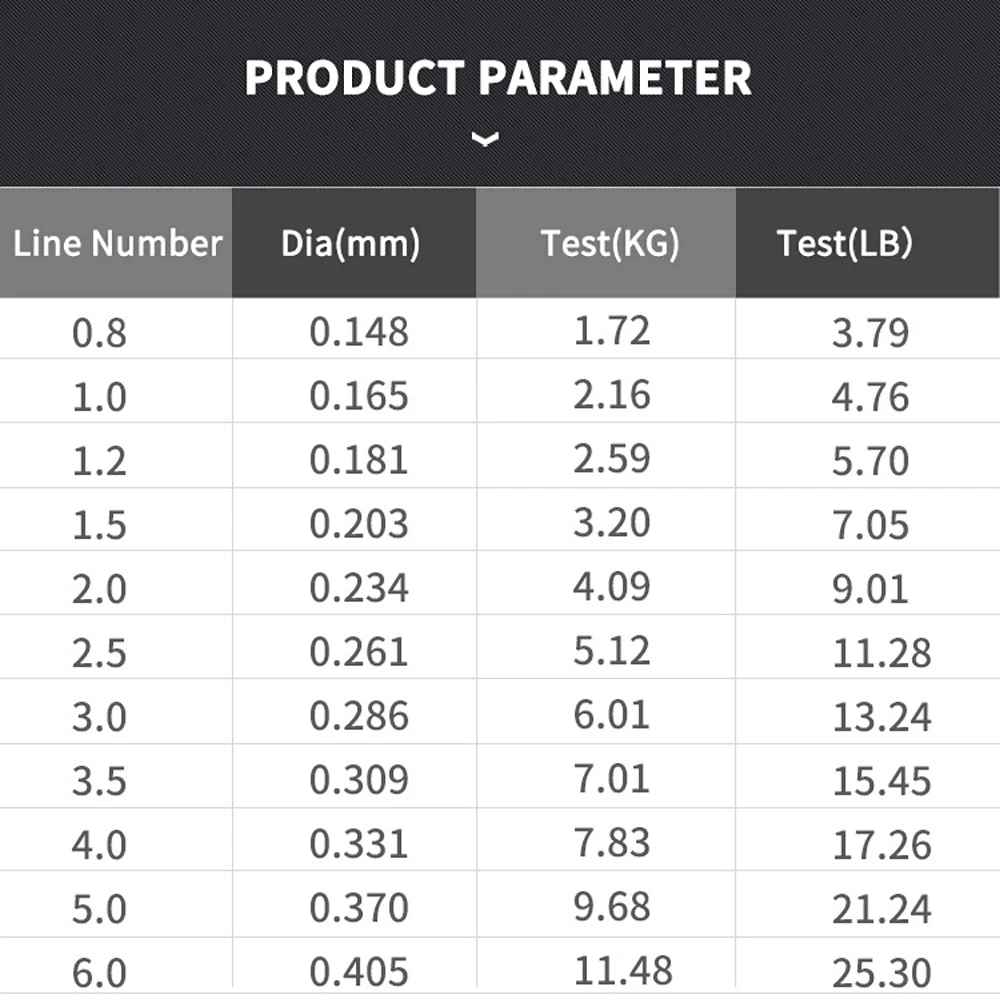This screenshot has height=1000, width=1000.
Task: Click the down chevron below Product Parameter
Action: [485, 140]
